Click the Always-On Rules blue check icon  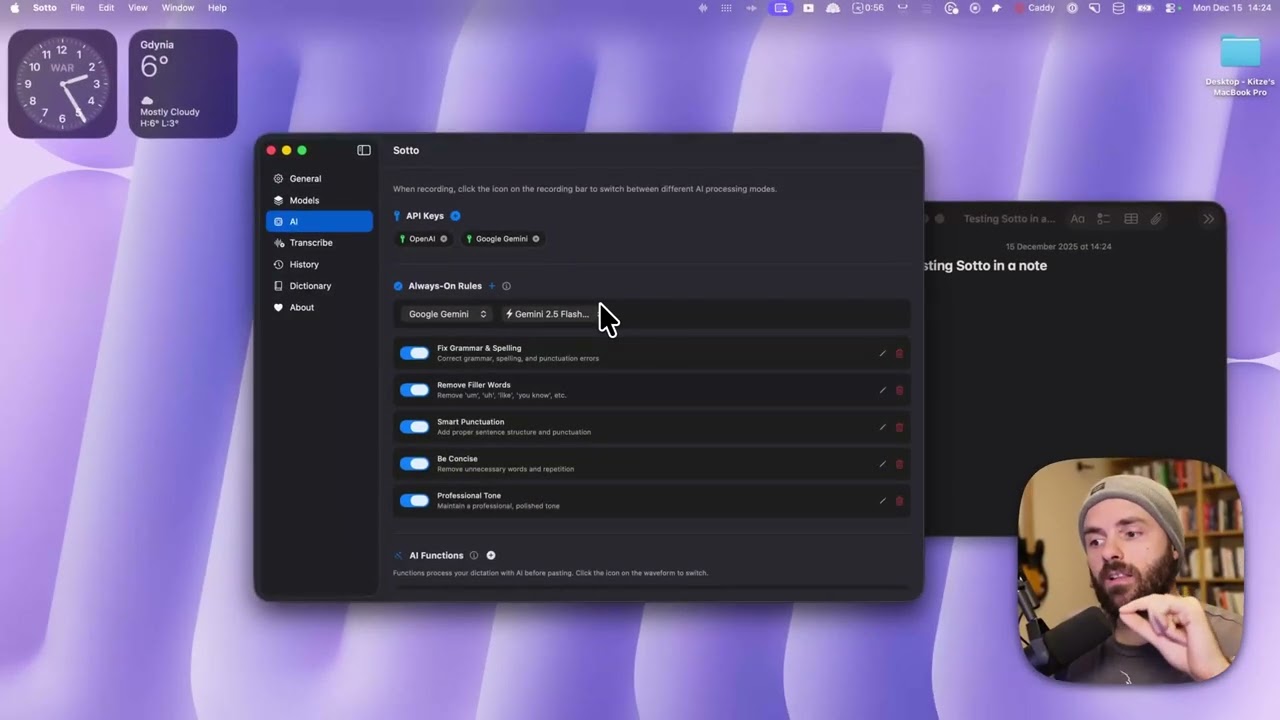tap(398, 286)
